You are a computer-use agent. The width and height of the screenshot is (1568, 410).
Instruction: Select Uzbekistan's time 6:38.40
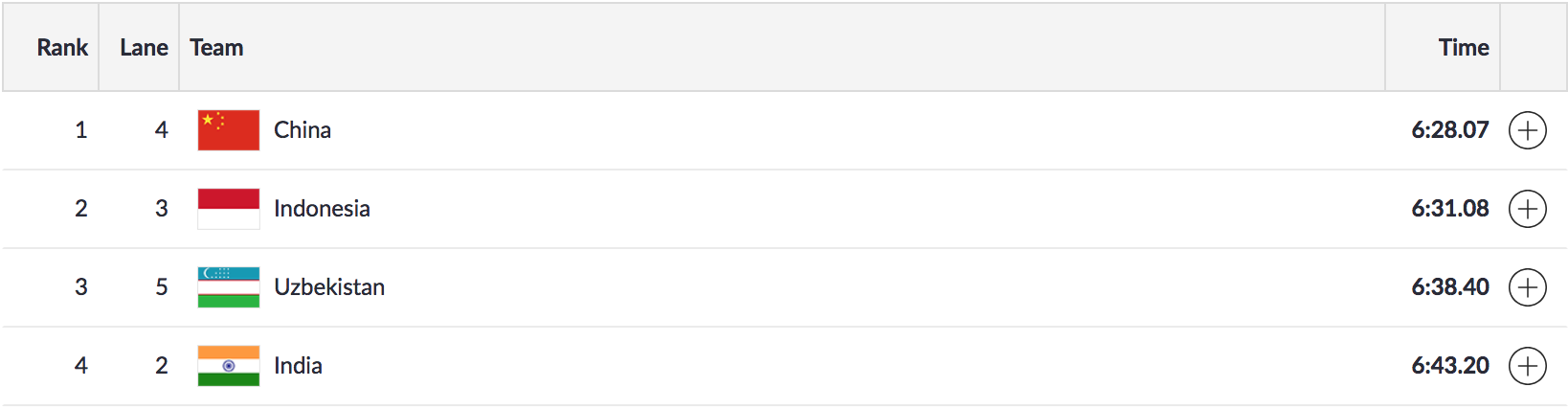coord(1449,287)
